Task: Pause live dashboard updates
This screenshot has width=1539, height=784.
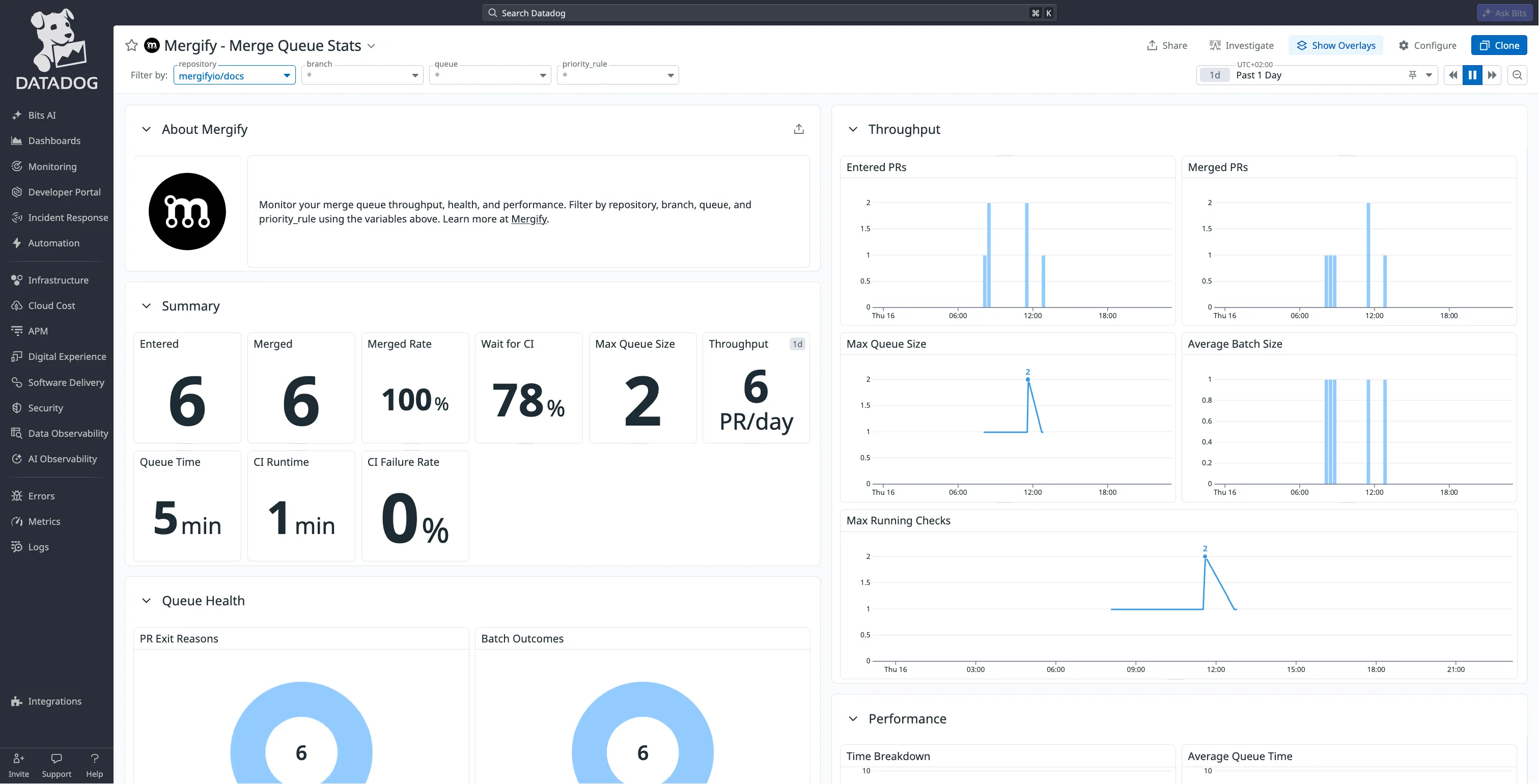Action: click(x=1473, y=75)
